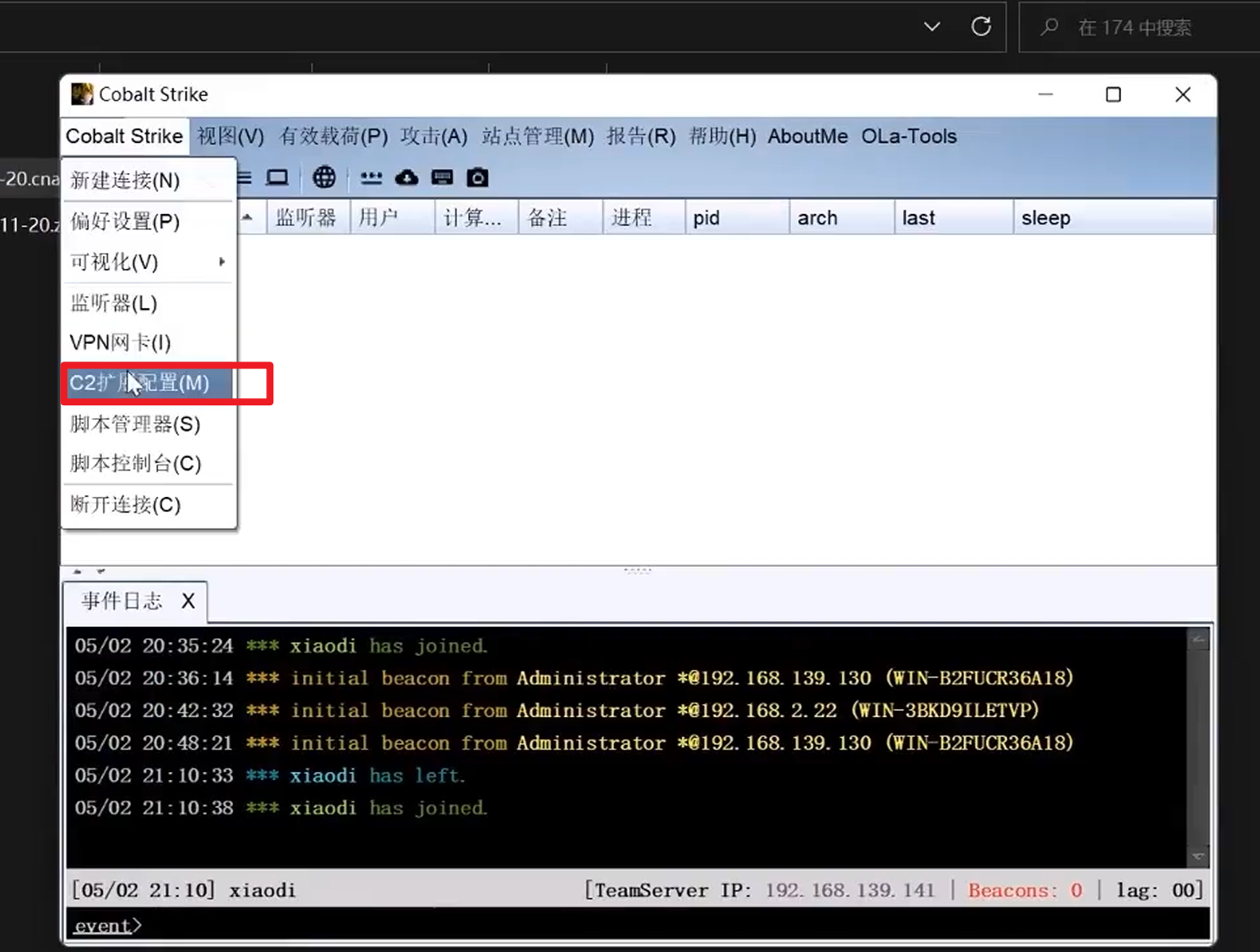The image size is (1260, 952).
Task: Choose 脚本控制台(C) from the menu
Action: point(148,463)
